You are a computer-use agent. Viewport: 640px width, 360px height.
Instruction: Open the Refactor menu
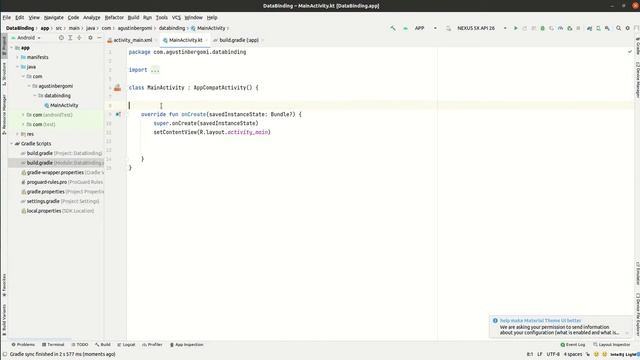[114, 18]
